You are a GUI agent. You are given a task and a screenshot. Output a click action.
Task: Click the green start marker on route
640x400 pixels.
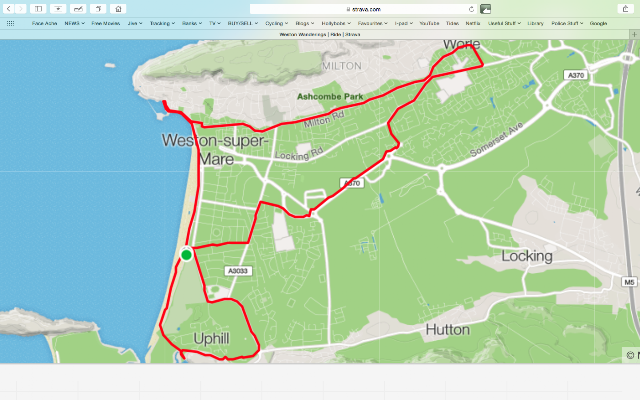click(x=187, y=255)
